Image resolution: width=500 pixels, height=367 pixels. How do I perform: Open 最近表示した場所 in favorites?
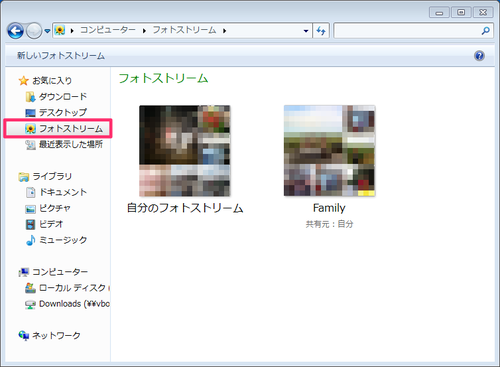pyautogui.click(x=71, y=144)
